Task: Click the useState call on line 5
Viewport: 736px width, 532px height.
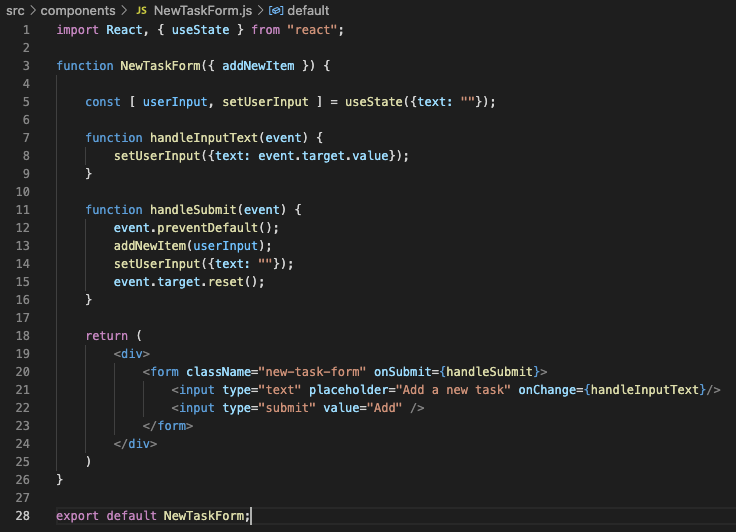Action: tap(374, 102)
